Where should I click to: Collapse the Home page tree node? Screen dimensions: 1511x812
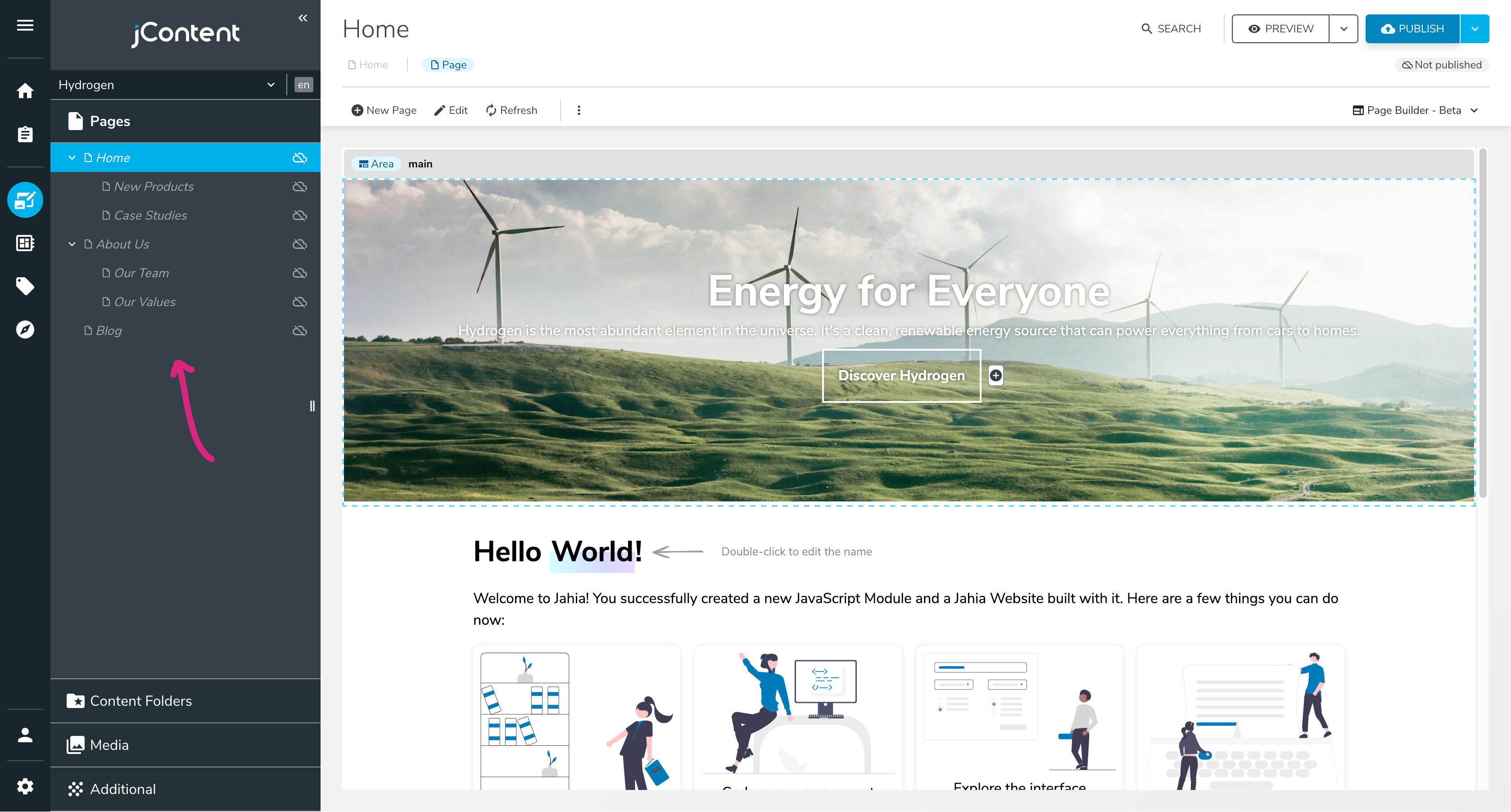(x=72, y=158)
